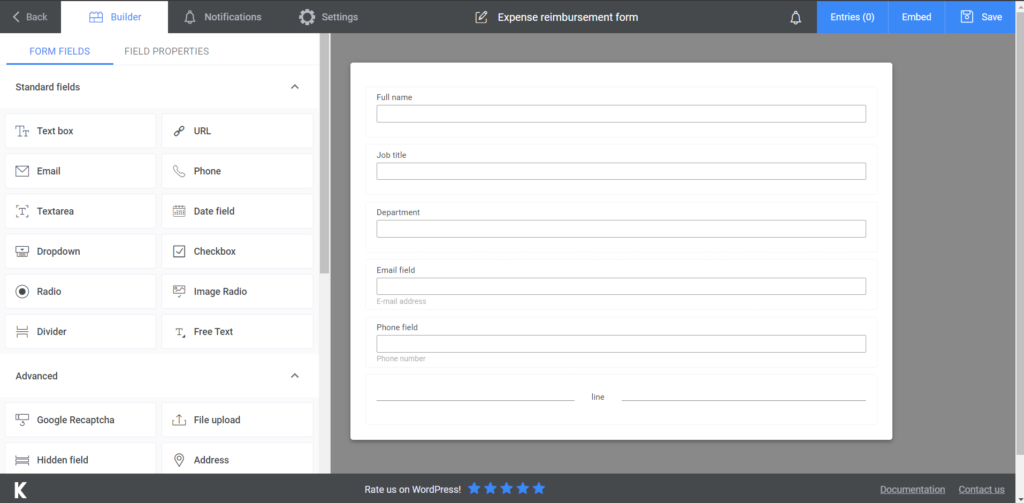Rate with the second star
This screenshot has height=503, width=1024.
[x=490, y=489]
